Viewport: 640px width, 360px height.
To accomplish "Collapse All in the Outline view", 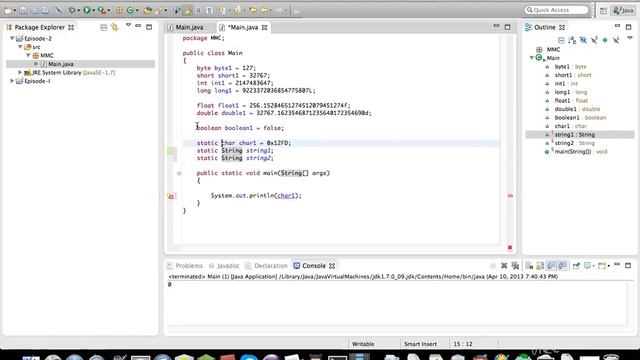I will pyautogui.click(x=561, y=40).
